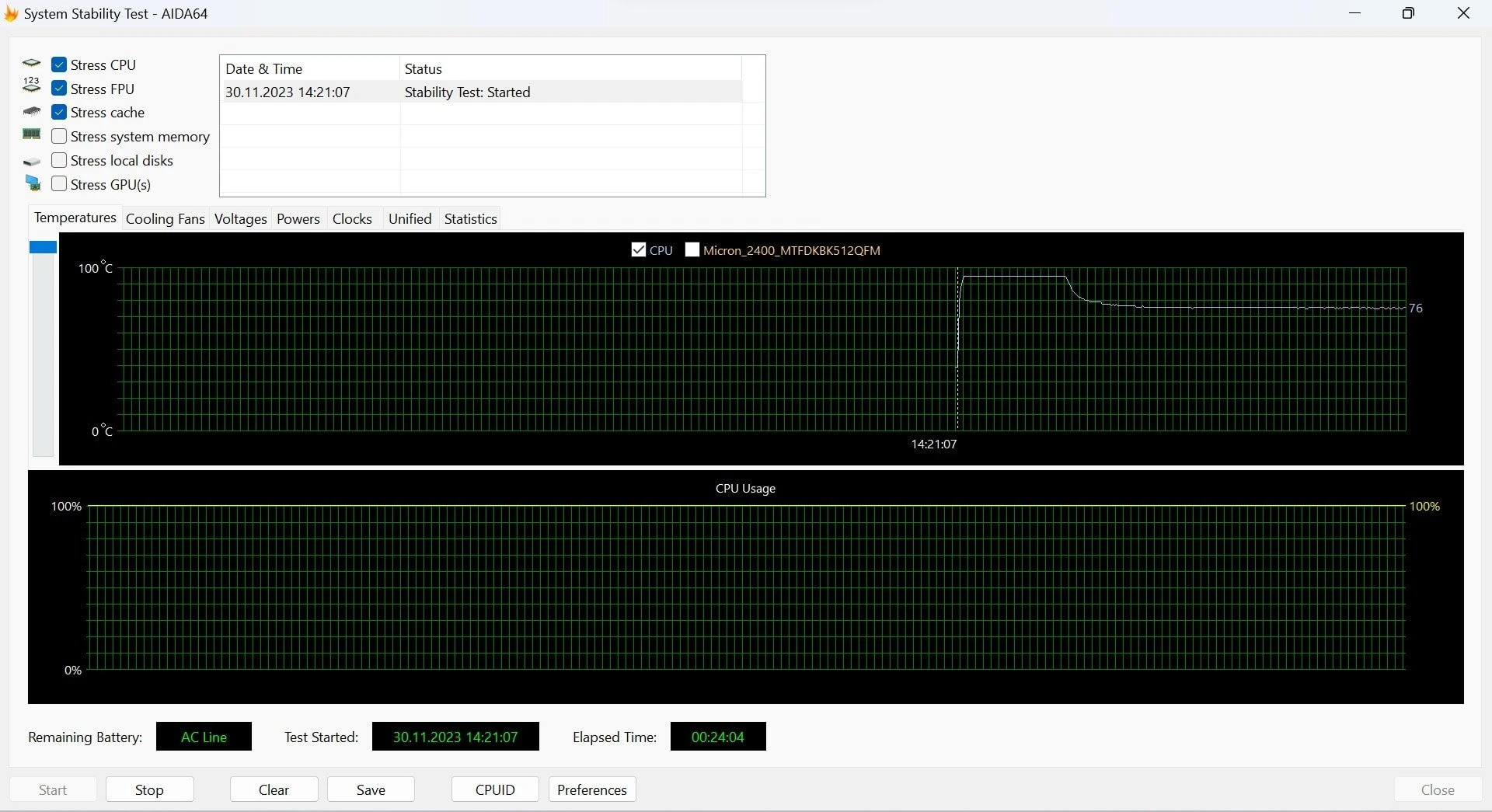
Task: Open the Voltages tab
Action: click(240, 219)
